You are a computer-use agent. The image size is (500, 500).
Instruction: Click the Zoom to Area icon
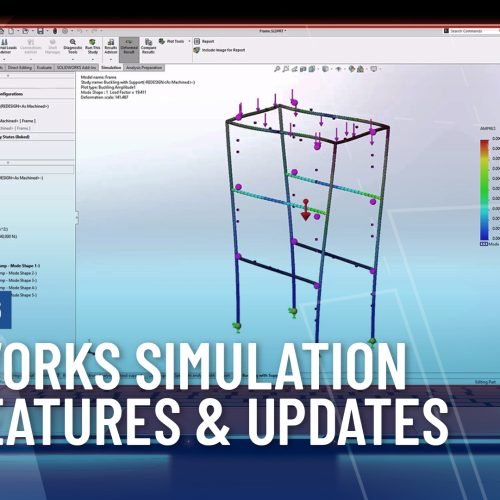[286, 69]
